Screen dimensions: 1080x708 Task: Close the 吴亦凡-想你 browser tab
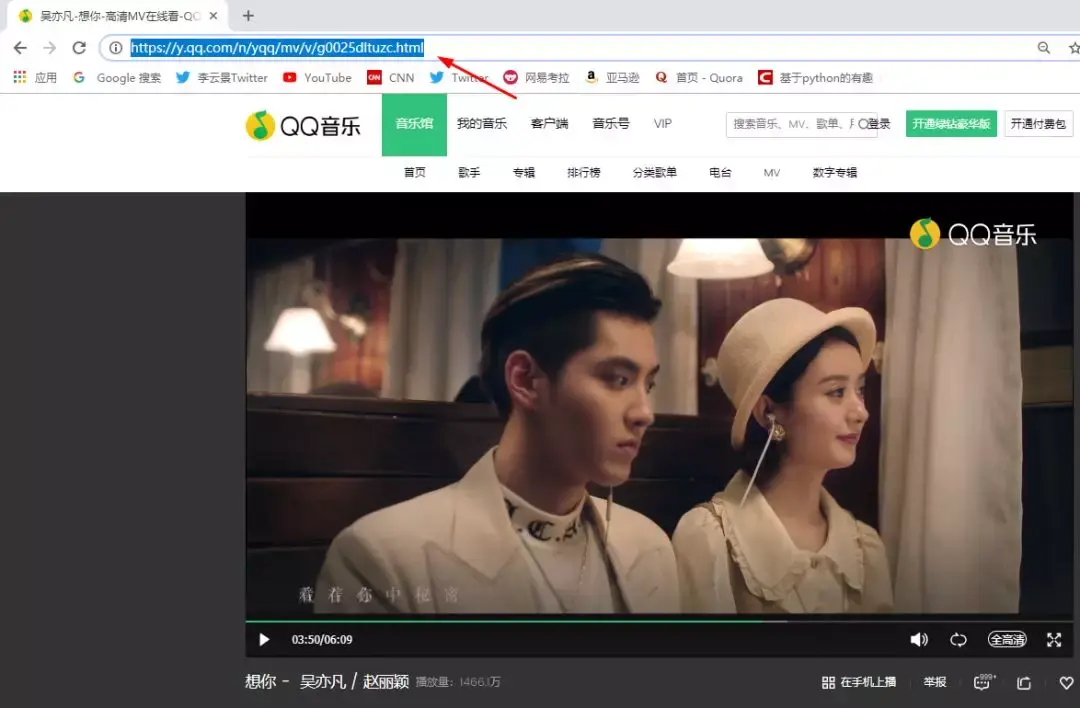tap(213, 15)
